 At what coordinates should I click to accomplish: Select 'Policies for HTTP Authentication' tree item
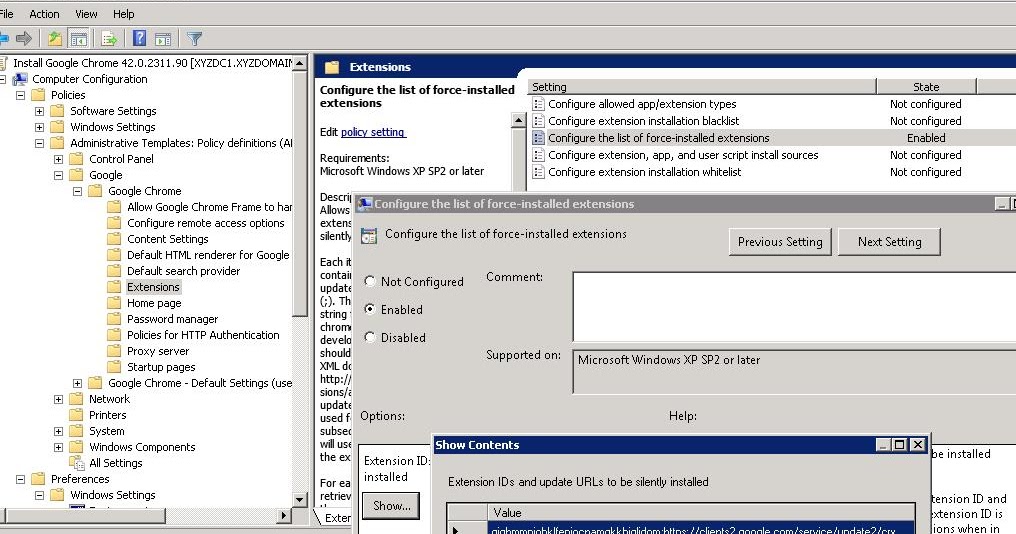203,335
